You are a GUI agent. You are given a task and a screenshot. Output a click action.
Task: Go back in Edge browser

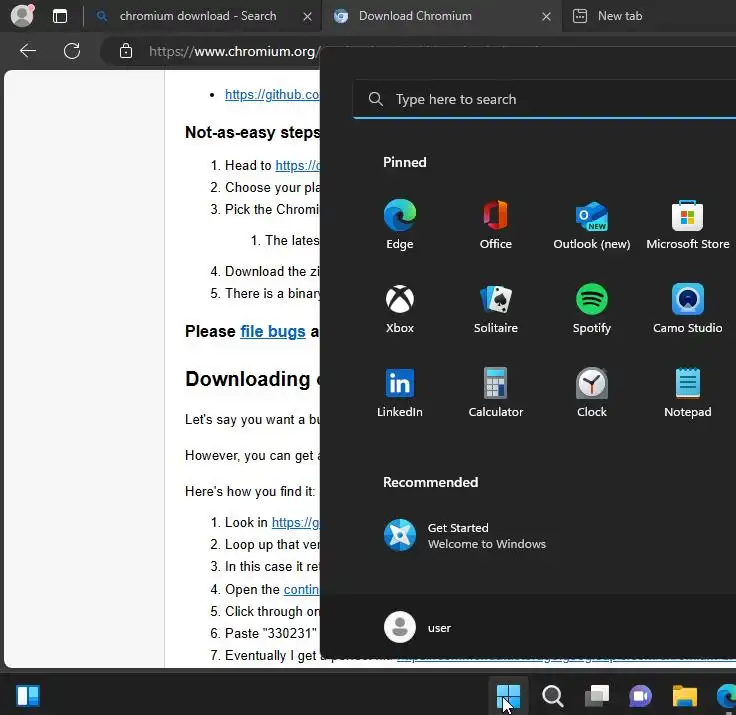tap(28, 51)
